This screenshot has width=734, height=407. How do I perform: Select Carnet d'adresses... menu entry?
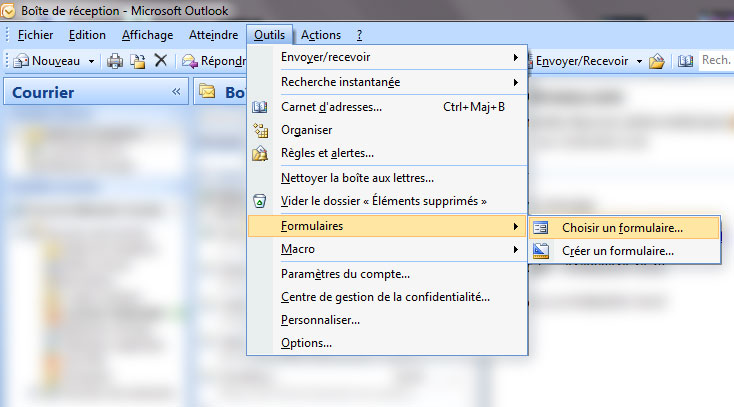(387, 107)
